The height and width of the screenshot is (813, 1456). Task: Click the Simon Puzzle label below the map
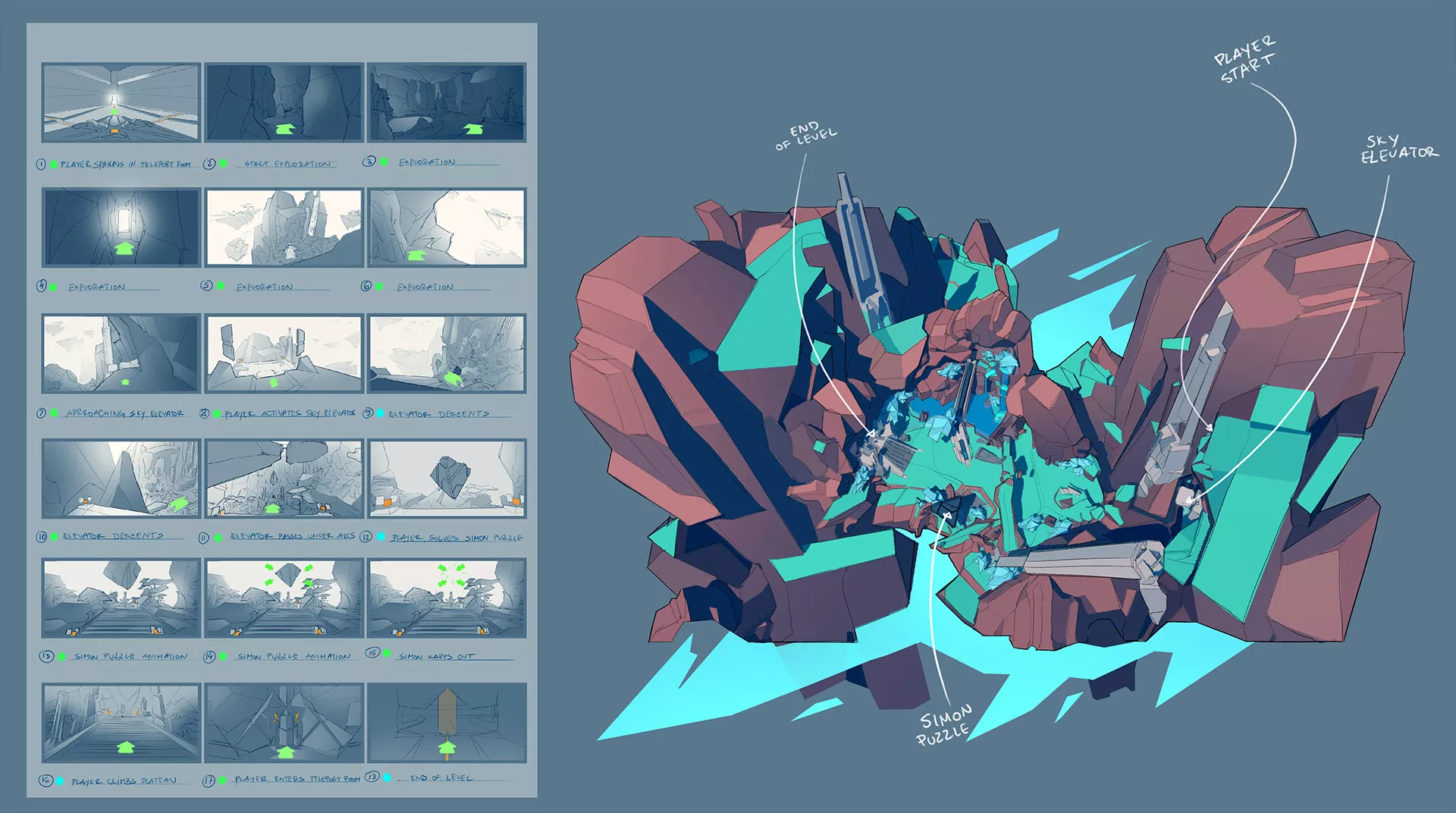point(943,725)
